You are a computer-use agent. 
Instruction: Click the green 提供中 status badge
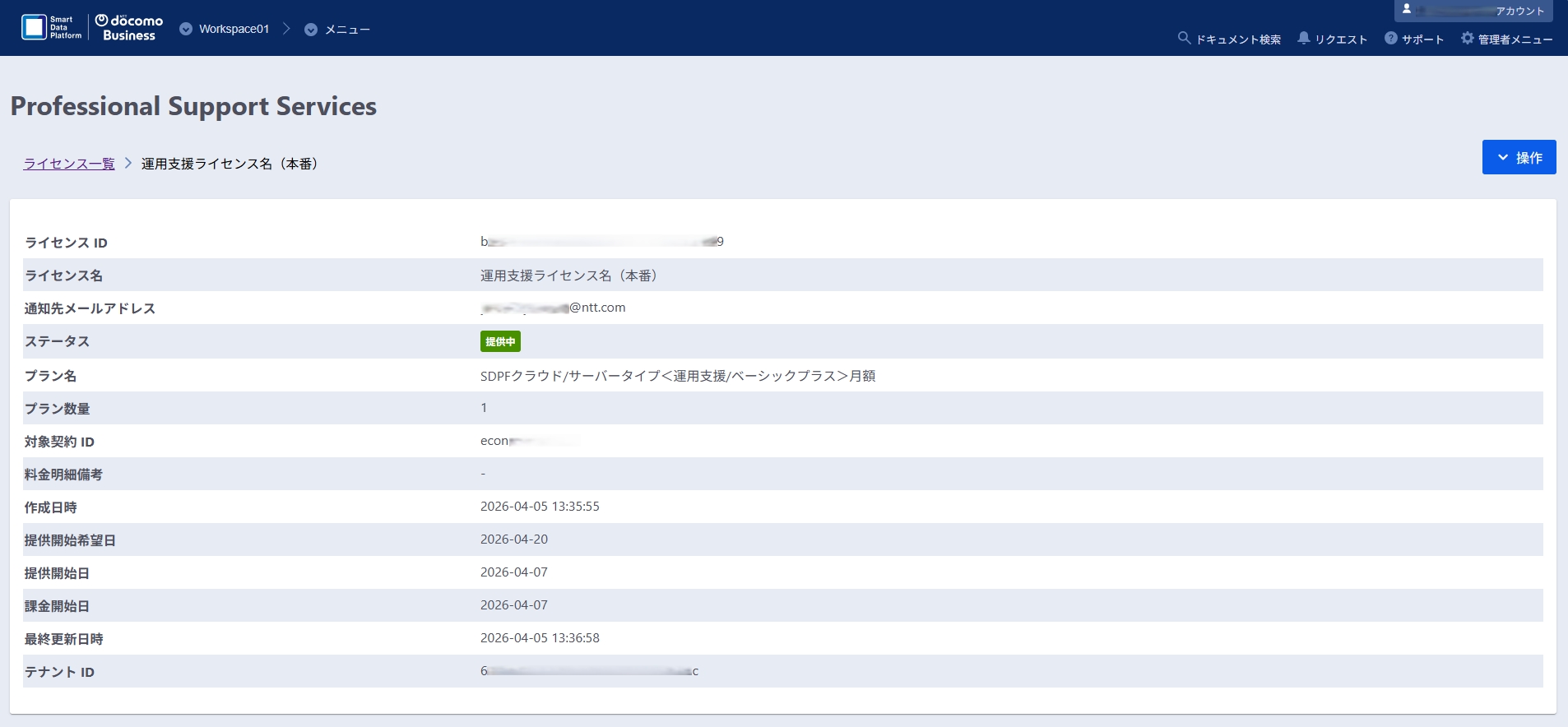click(x=500, y=341)
